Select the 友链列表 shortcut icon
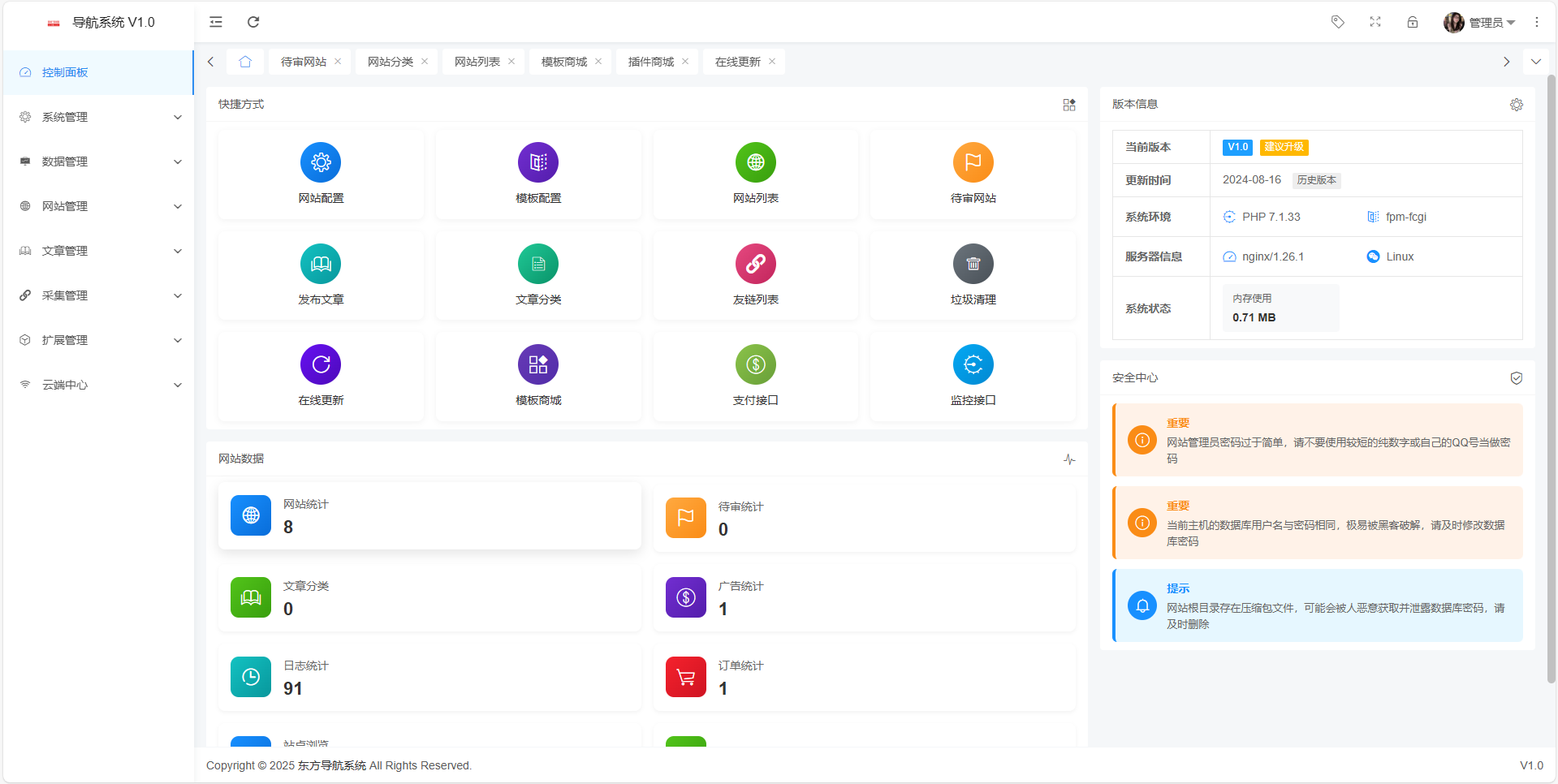The width and height of the screenshot is (1558, 784). [755, 264]
